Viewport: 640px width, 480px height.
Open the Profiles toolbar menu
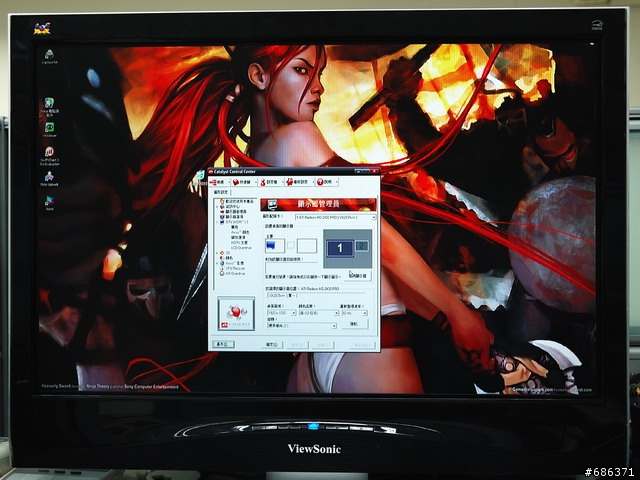coord(269,182)
